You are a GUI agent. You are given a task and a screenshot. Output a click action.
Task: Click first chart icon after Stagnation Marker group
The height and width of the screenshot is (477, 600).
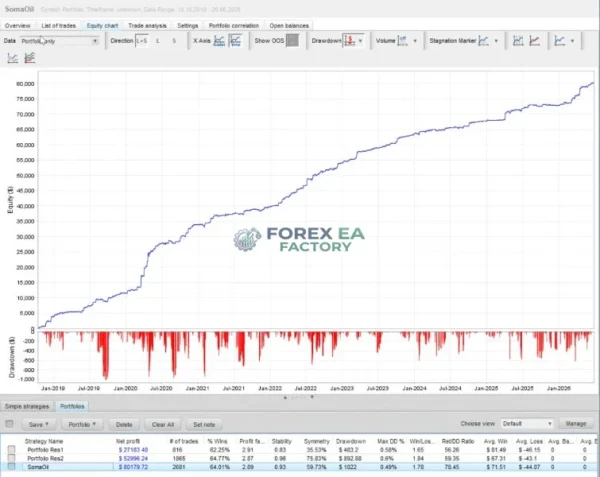(x=518, y=41)
